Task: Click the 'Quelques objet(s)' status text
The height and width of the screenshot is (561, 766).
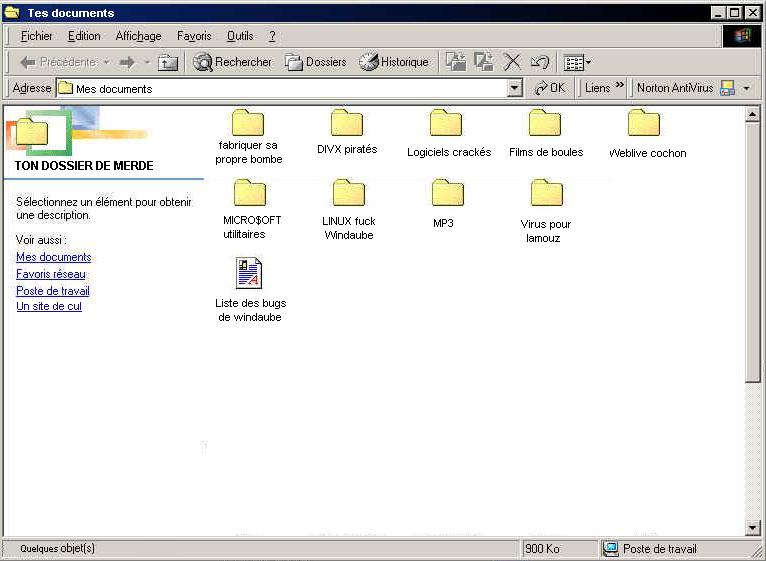Action: point(58,549)
